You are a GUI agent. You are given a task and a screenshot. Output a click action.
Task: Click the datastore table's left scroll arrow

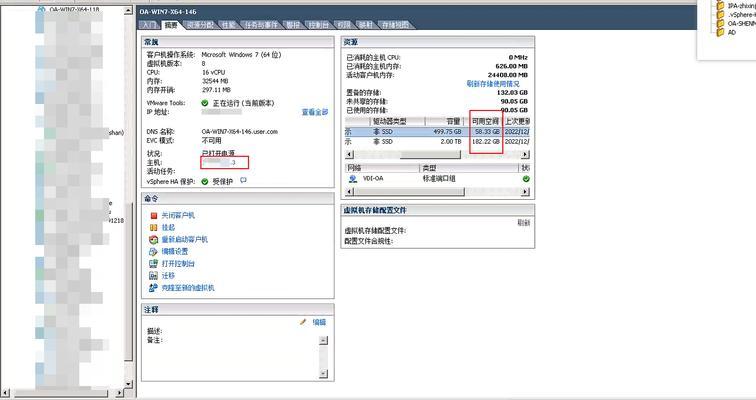(350, 155)
